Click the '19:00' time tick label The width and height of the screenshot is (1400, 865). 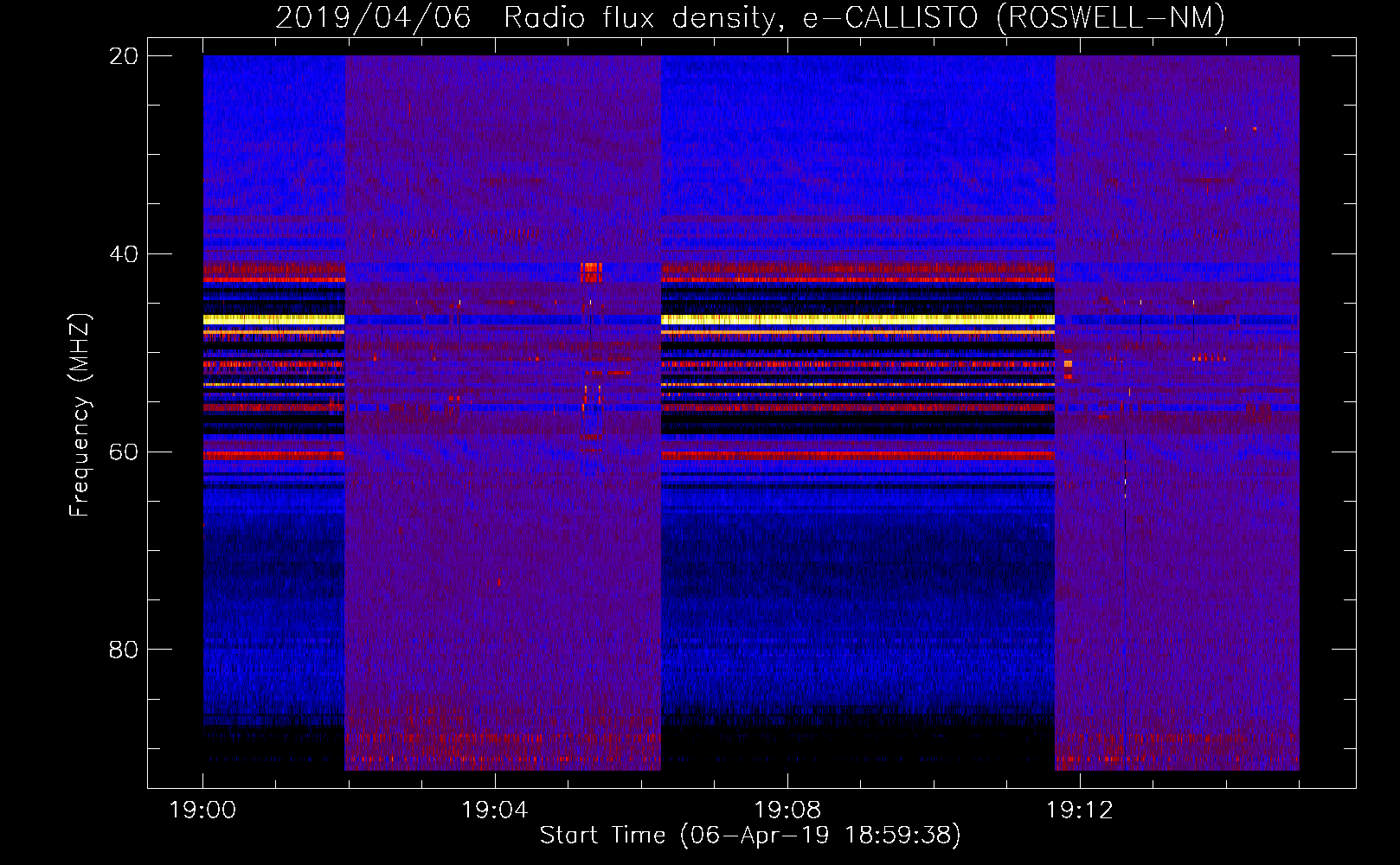tap(202, 811)
